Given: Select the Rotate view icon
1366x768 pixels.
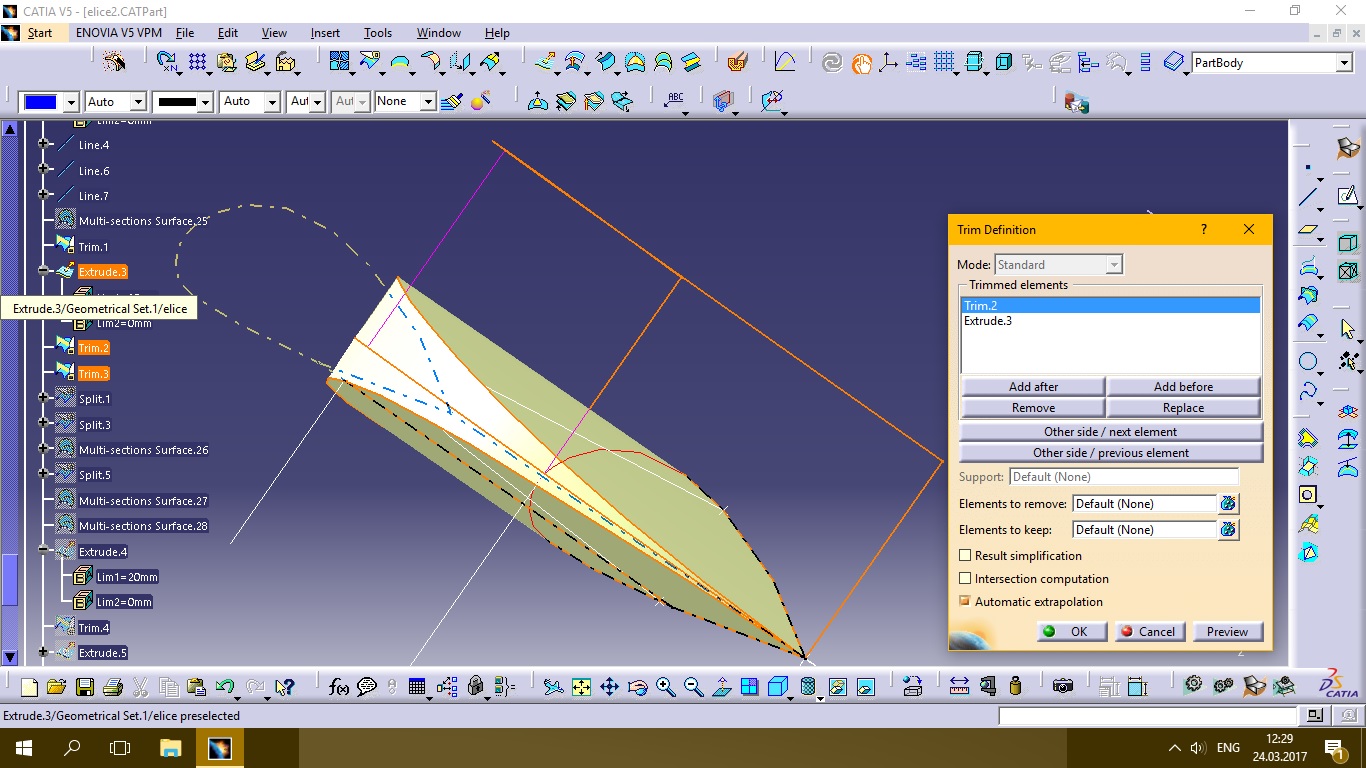Looking at the screenshot, I should click(x=637, y=687).
